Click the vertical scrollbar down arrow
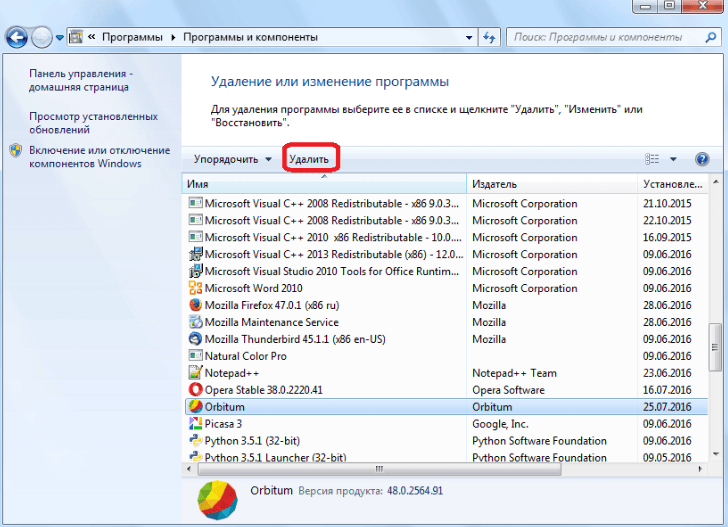Viewport: 728px width, 527px height. (x=715, y=454)
